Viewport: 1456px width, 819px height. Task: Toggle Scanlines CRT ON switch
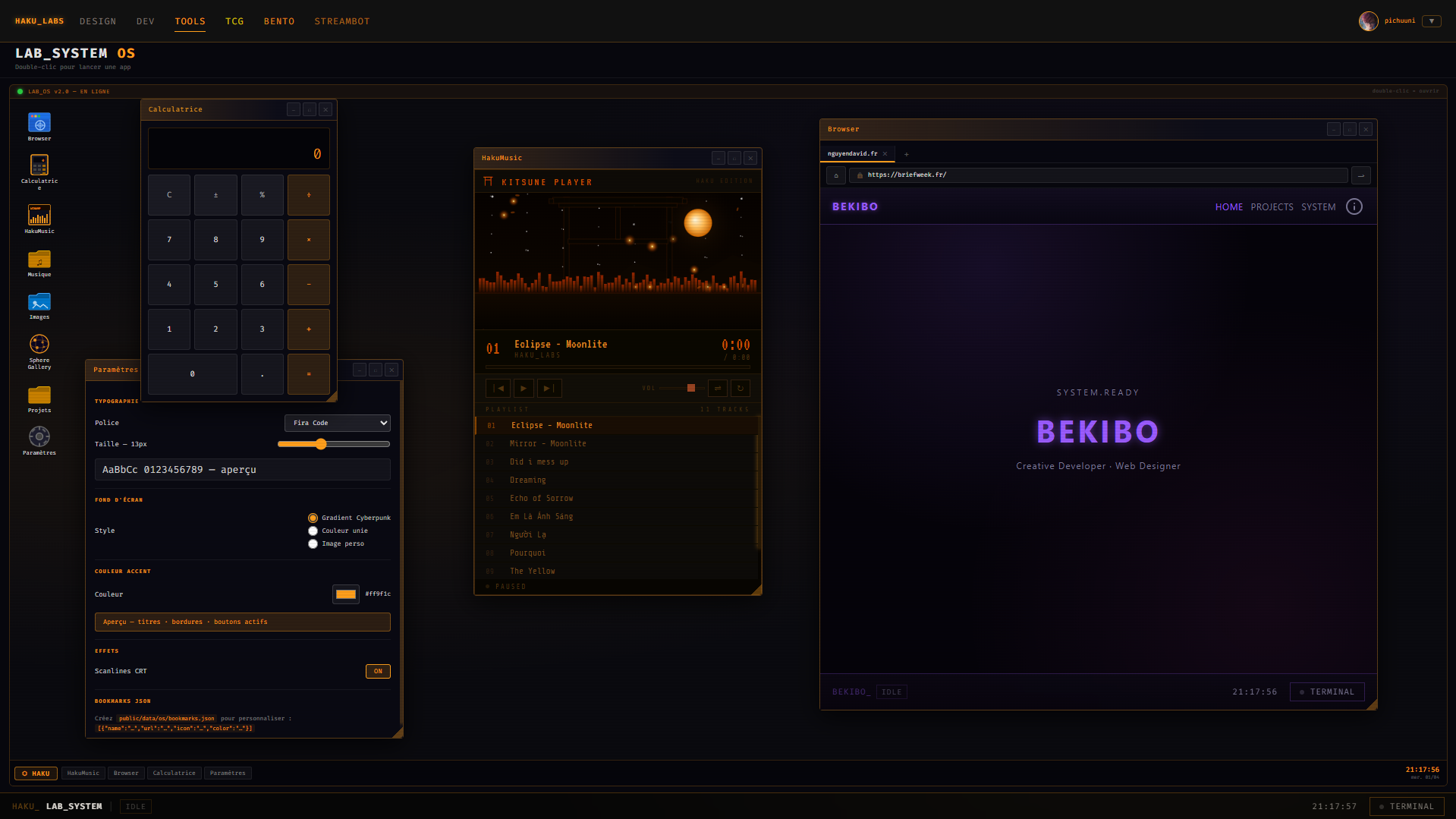pyautogui.click(x=378, y=672)
